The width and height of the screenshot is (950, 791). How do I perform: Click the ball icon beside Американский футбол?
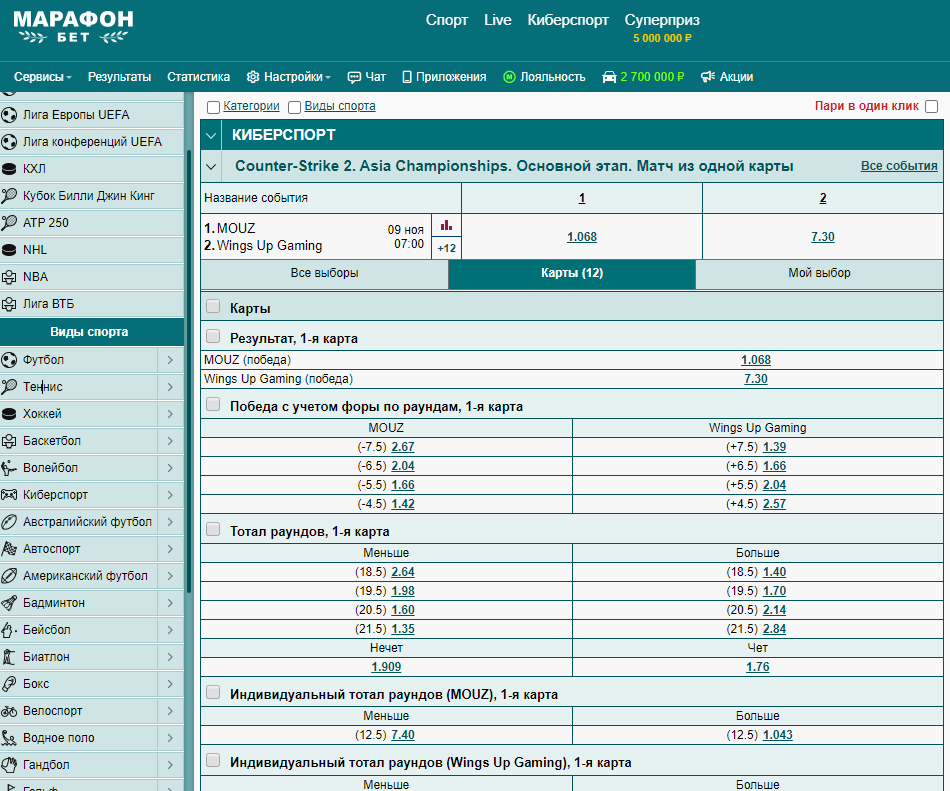pyautogui.click(x=9, y=575)
